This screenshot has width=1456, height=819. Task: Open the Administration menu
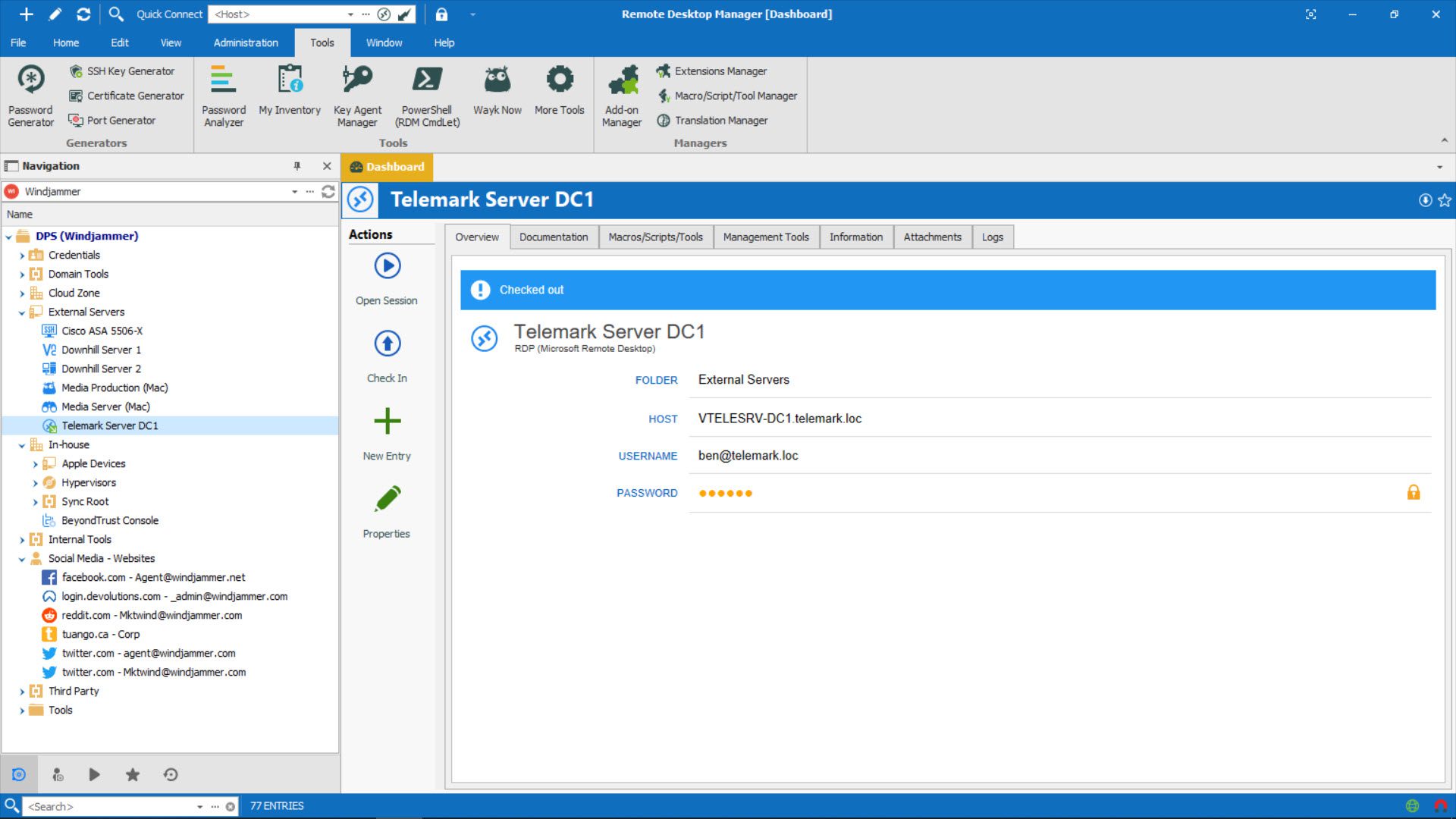coord(244,42)
